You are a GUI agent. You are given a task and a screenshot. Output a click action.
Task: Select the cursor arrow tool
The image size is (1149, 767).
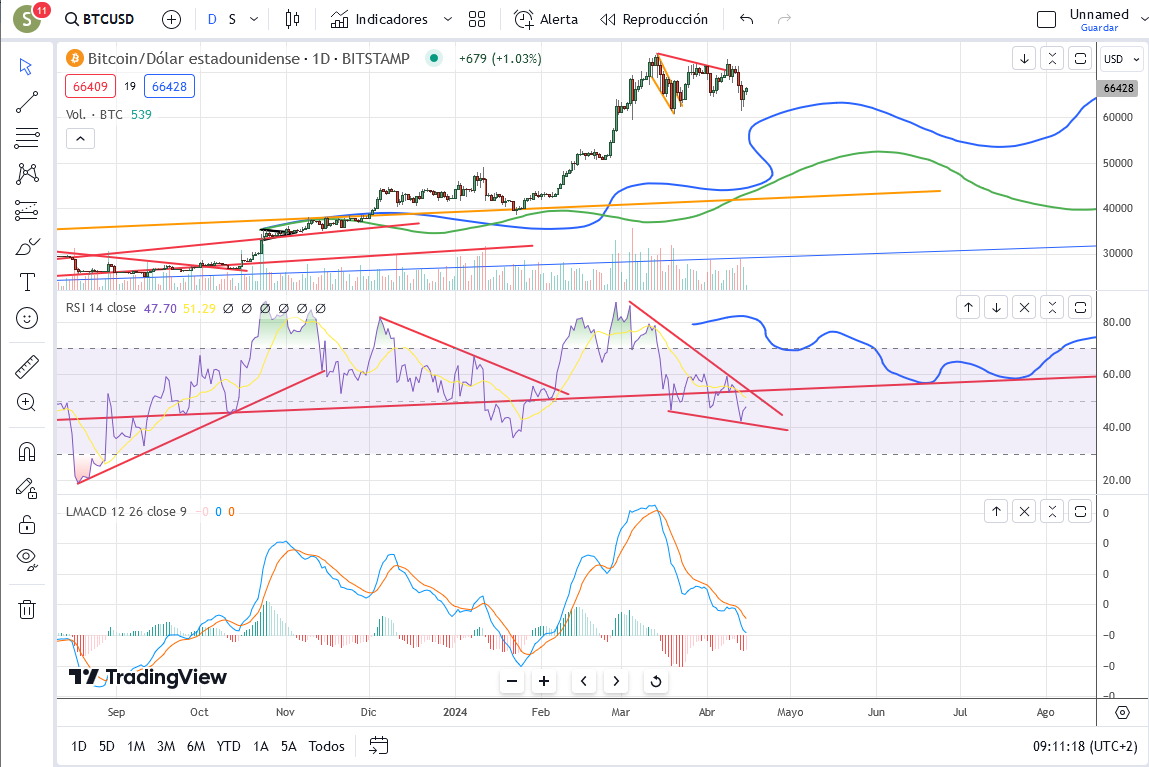pyautogui.click(x=26, y=67)
